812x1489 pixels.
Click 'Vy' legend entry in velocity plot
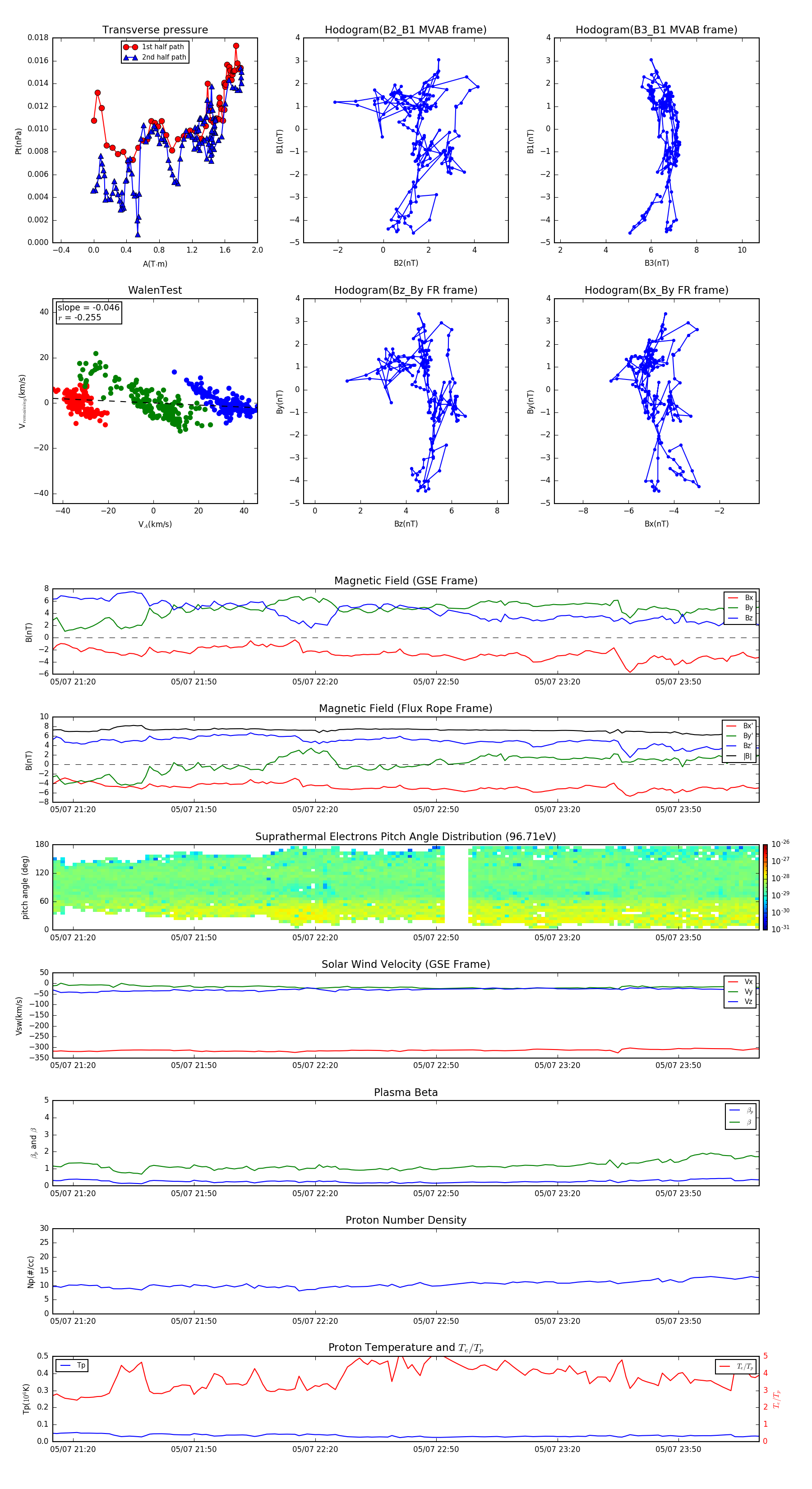click(741, 992)
